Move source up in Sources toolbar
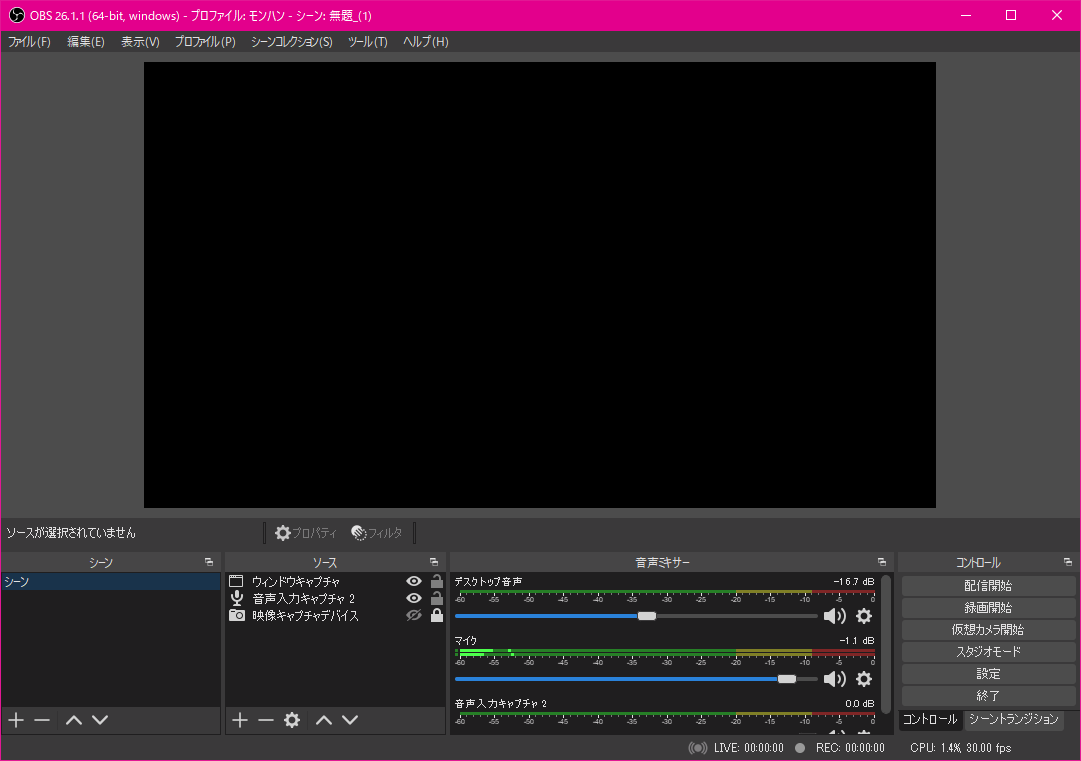The image size is (1081, 761). [324, 720]
